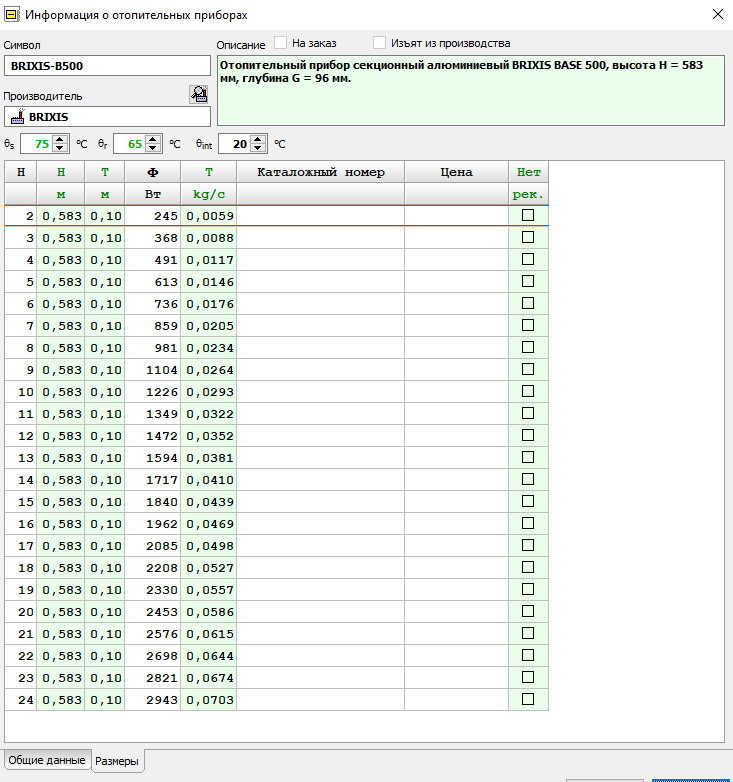Increase the room temperature θint value
Screen dimensions: 733x782
point(258,140)
